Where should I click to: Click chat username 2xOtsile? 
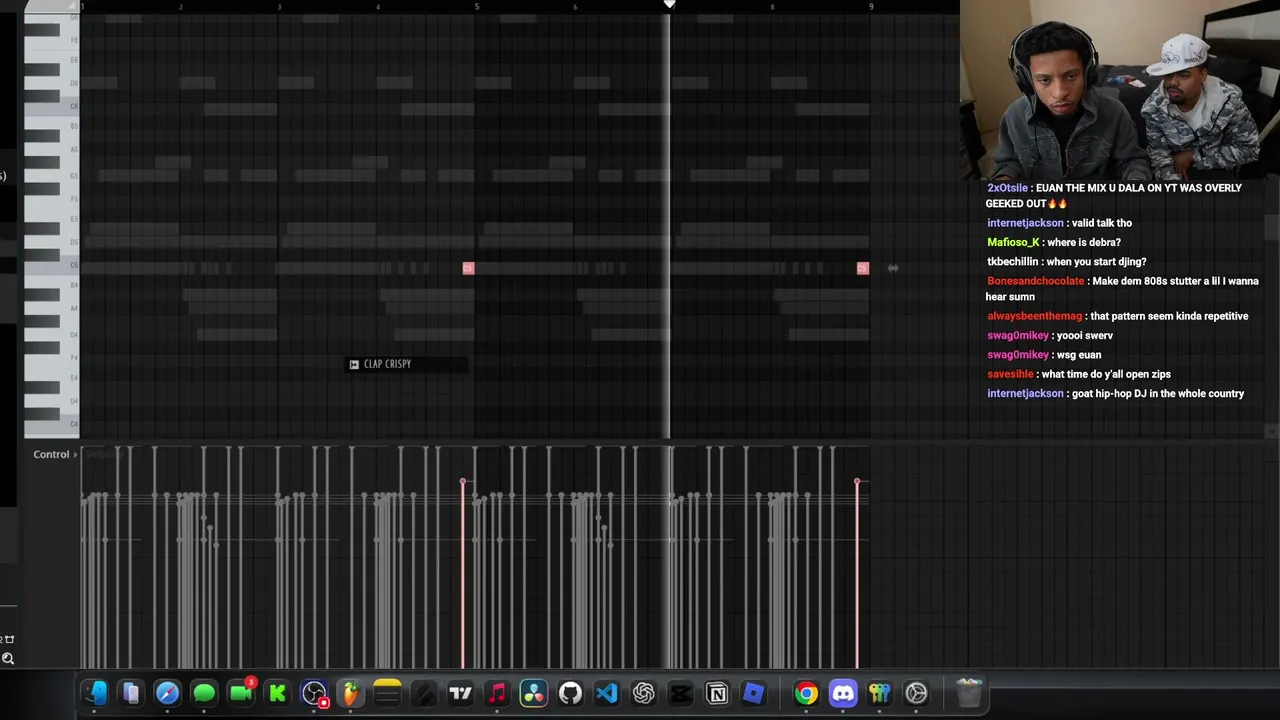pos(1007,188)
